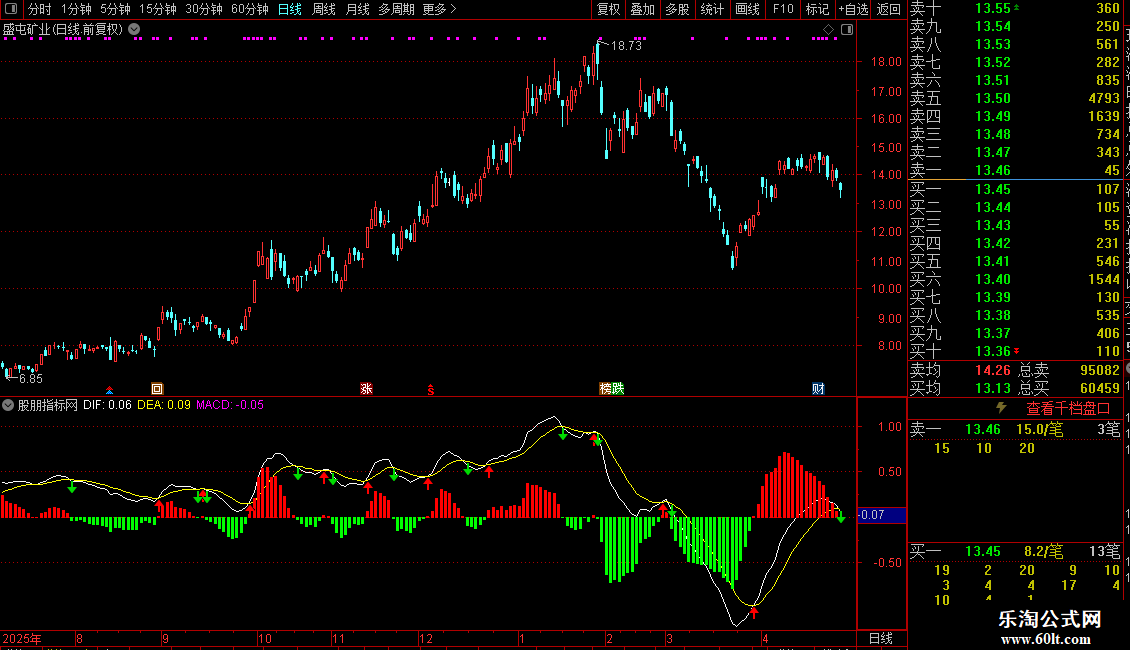Open F10 company information
Image resolution: width=1130 pixels, height=650 pixels.
pos(783,9)
